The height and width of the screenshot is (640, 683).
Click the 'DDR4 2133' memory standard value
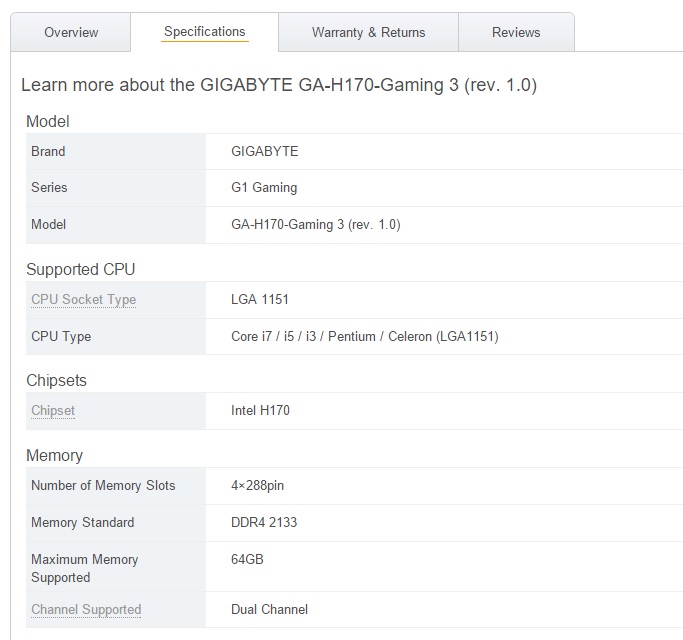(x=264, y=522)
